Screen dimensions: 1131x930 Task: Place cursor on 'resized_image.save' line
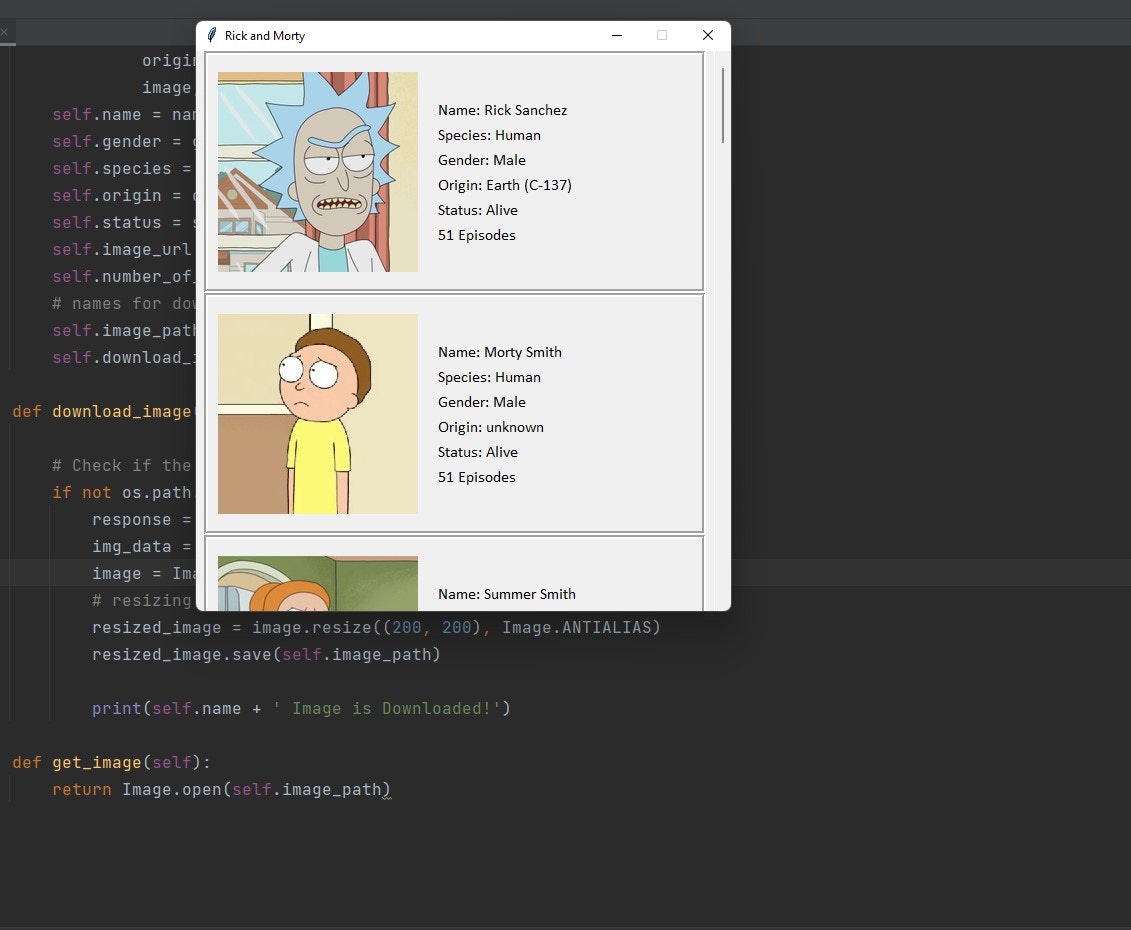(265, 654)
